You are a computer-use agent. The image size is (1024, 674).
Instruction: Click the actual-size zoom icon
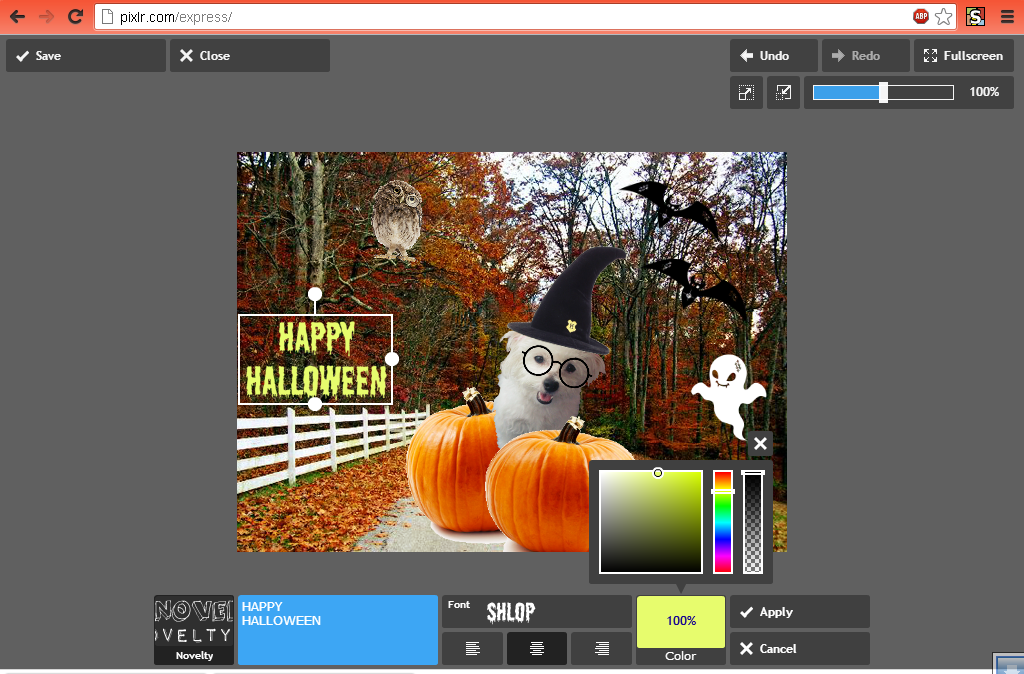point(783,92)
